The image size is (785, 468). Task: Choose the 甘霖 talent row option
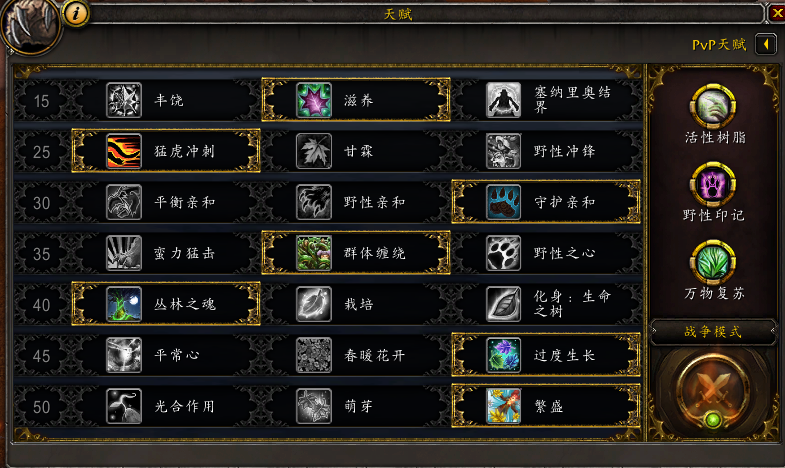[x=356, y=151]
